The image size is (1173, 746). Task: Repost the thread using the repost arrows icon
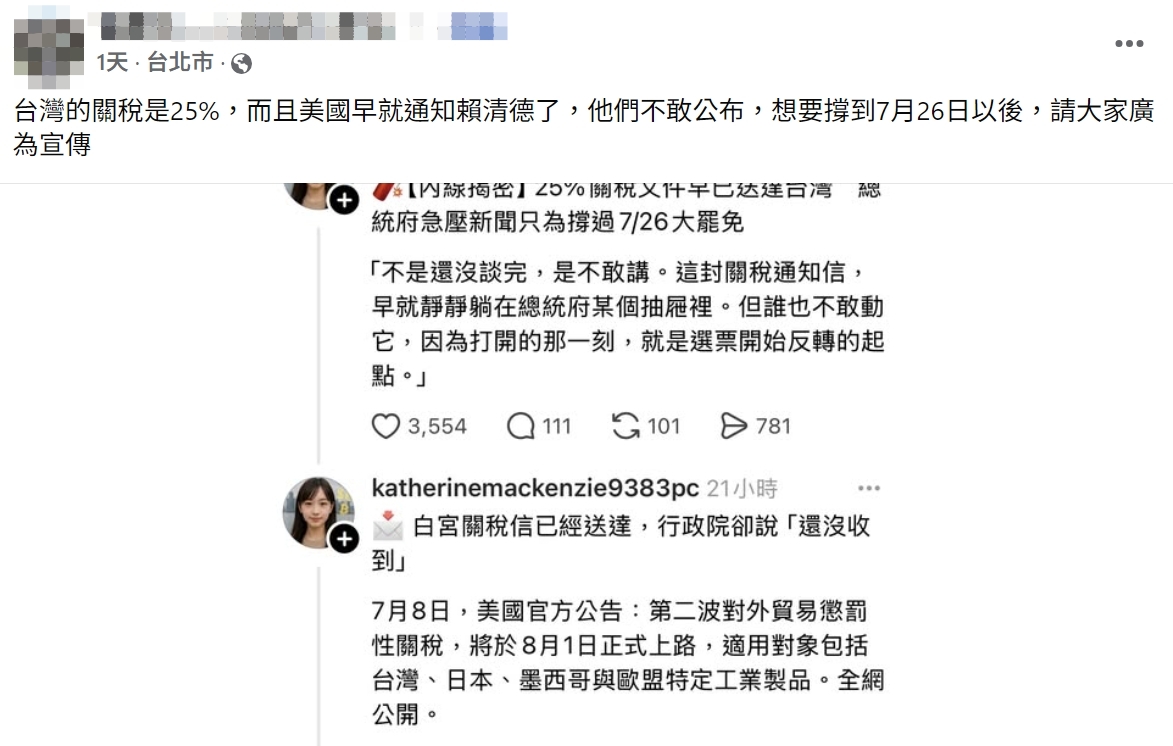pyautogui.click(x=625, y=426)
